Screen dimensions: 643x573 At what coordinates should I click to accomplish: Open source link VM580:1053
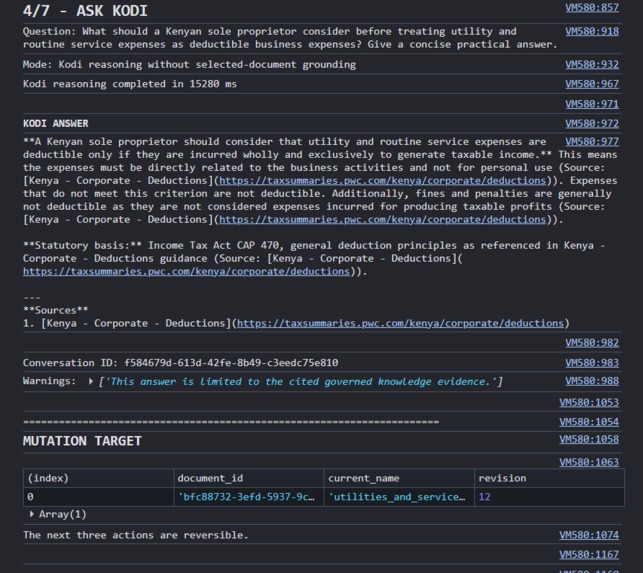coord(589,402)
